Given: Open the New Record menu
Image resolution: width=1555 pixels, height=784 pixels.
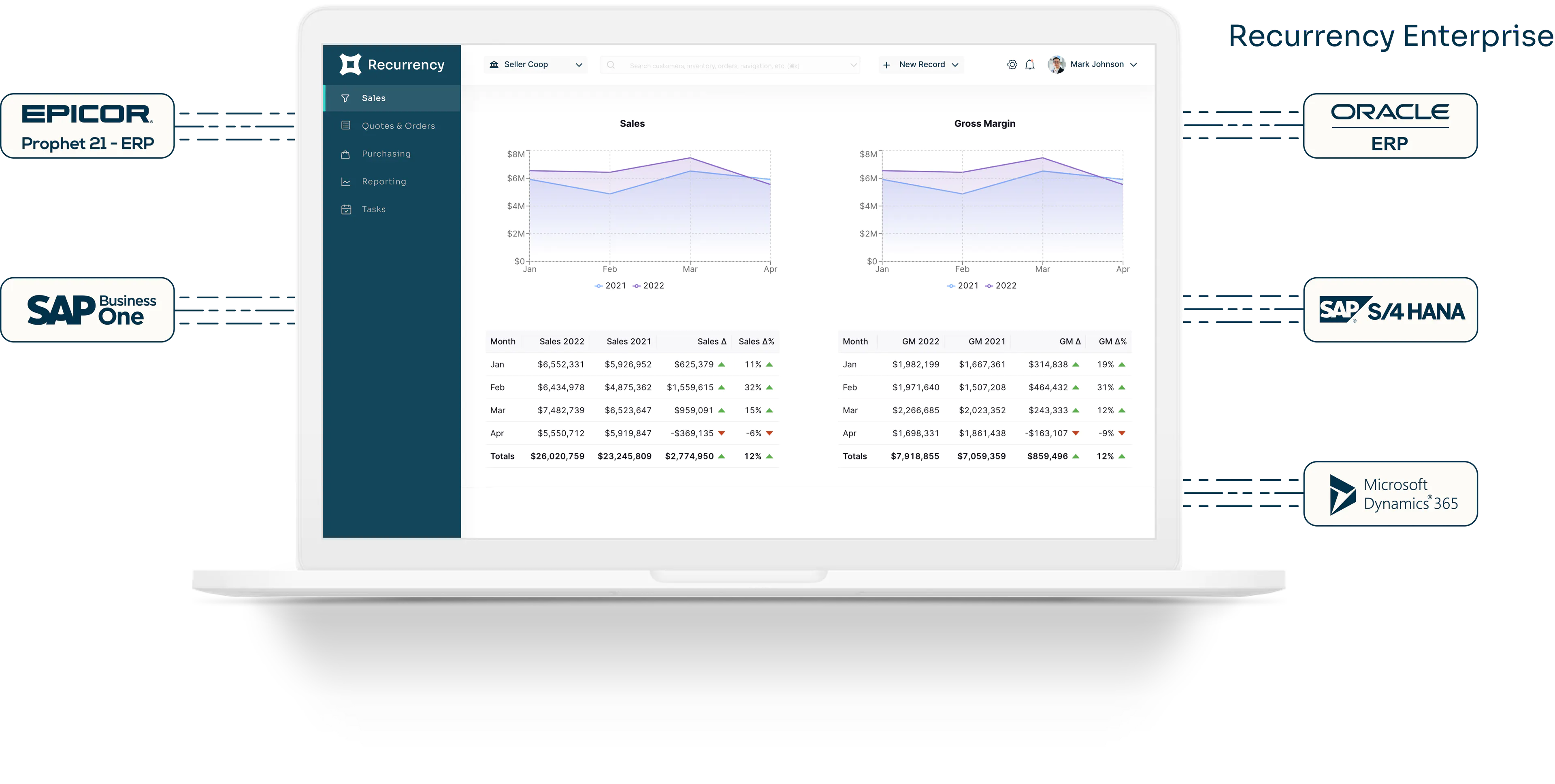Looking at the screenshot, I should click(x=921, y=65).
